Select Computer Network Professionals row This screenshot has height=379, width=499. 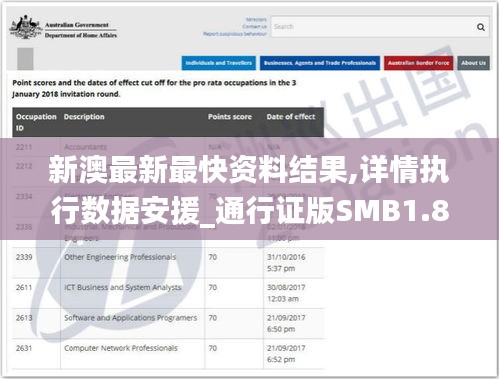pos(168,354)
